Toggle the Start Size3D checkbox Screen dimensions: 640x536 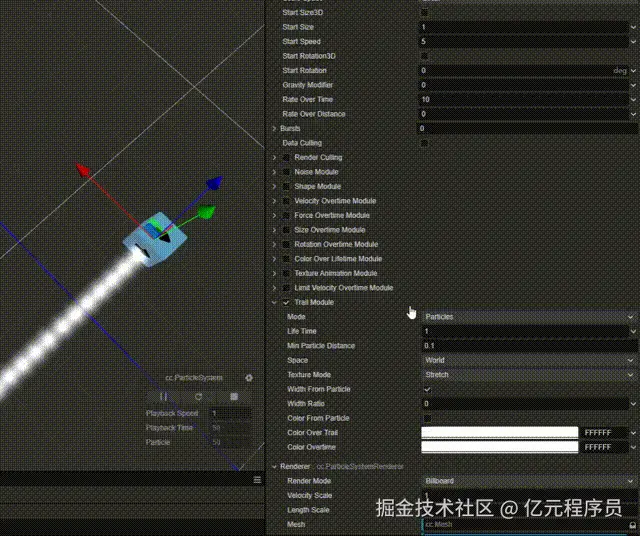click(x=424, y=13)
